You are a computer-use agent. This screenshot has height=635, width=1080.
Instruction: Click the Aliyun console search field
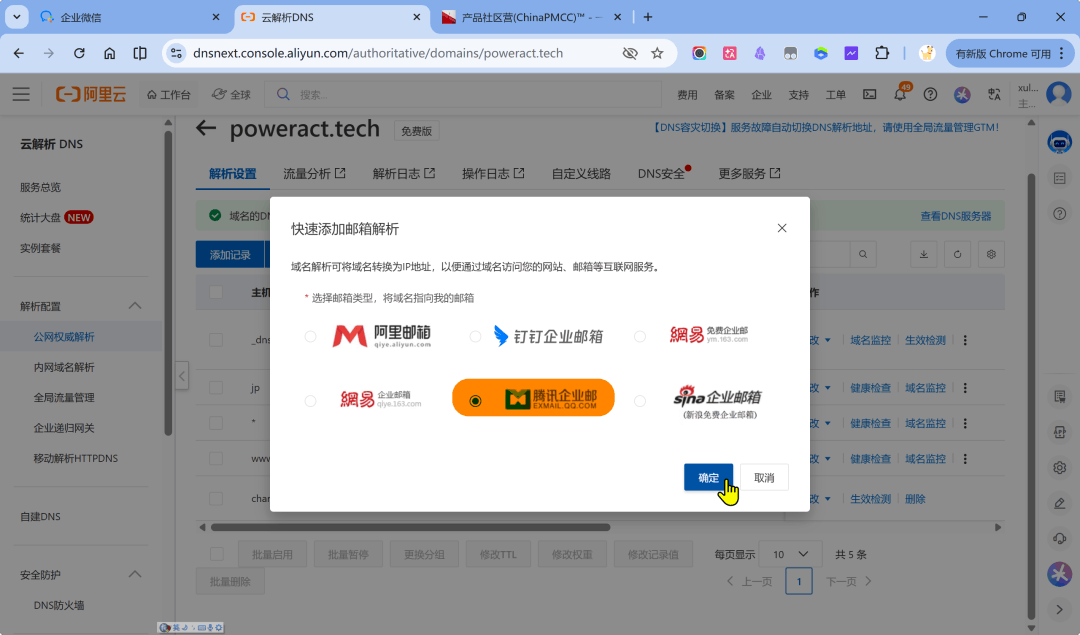470,94
